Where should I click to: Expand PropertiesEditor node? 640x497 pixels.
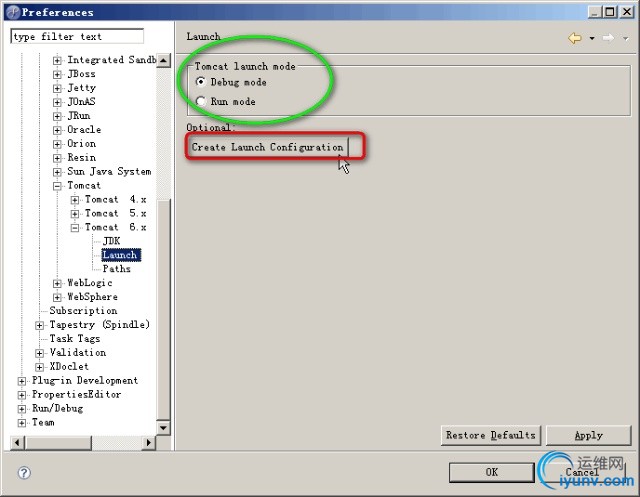coord(22,395)
